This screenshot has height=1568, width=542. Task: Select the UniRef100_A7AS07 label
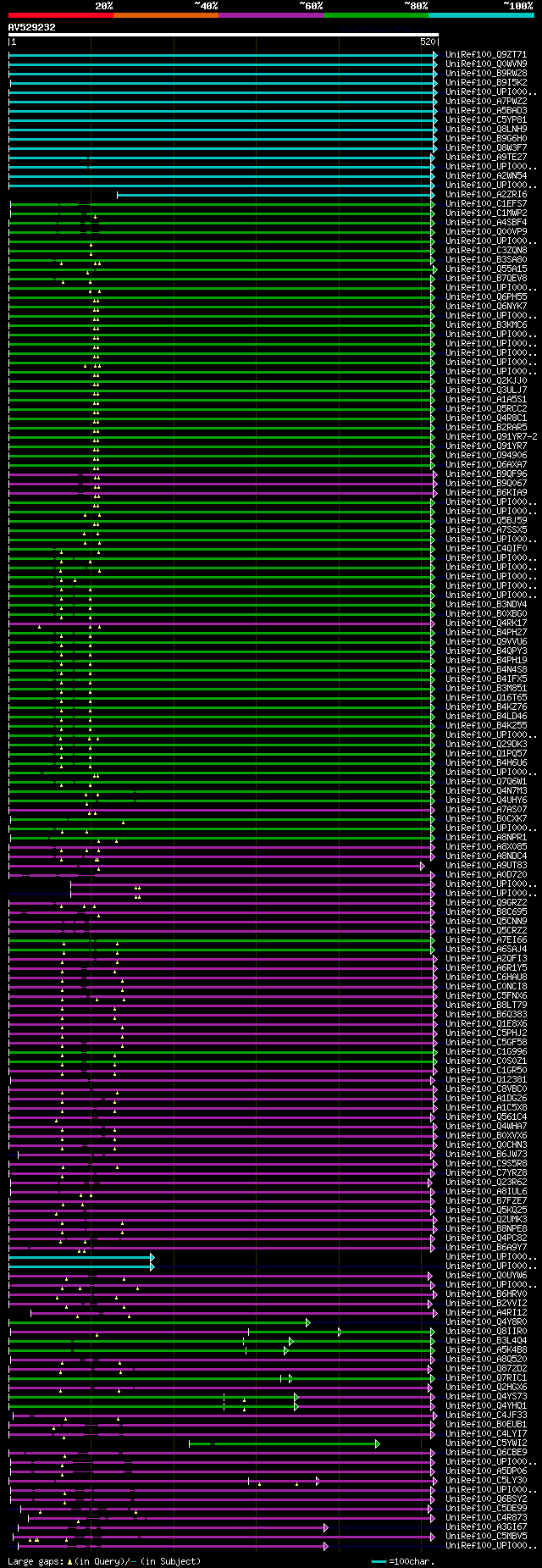click(x=486, y=809)
